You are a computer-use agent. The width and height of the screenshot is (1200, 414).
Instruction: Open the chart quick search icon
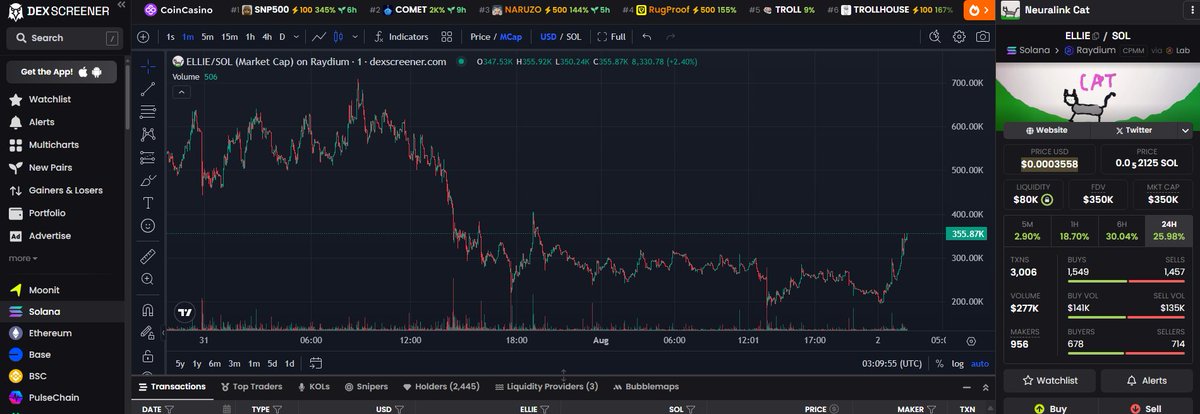click(935, 37)
